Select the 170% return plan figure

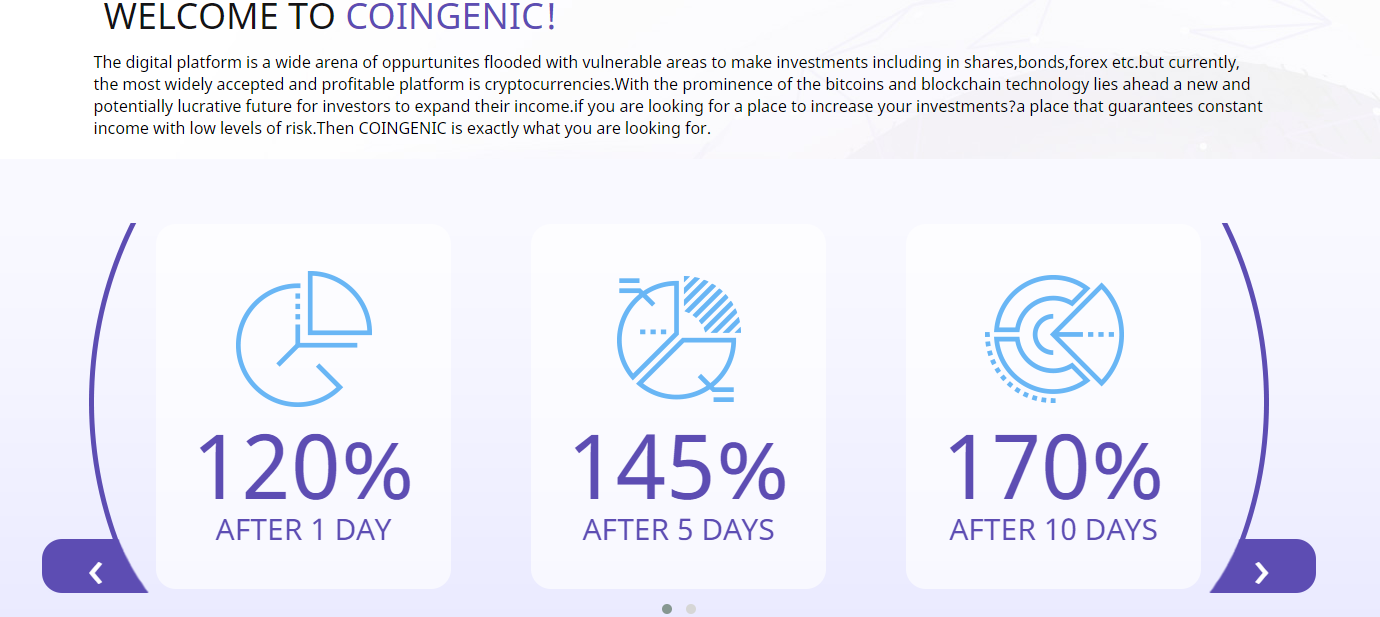[x=1054, y=468]
